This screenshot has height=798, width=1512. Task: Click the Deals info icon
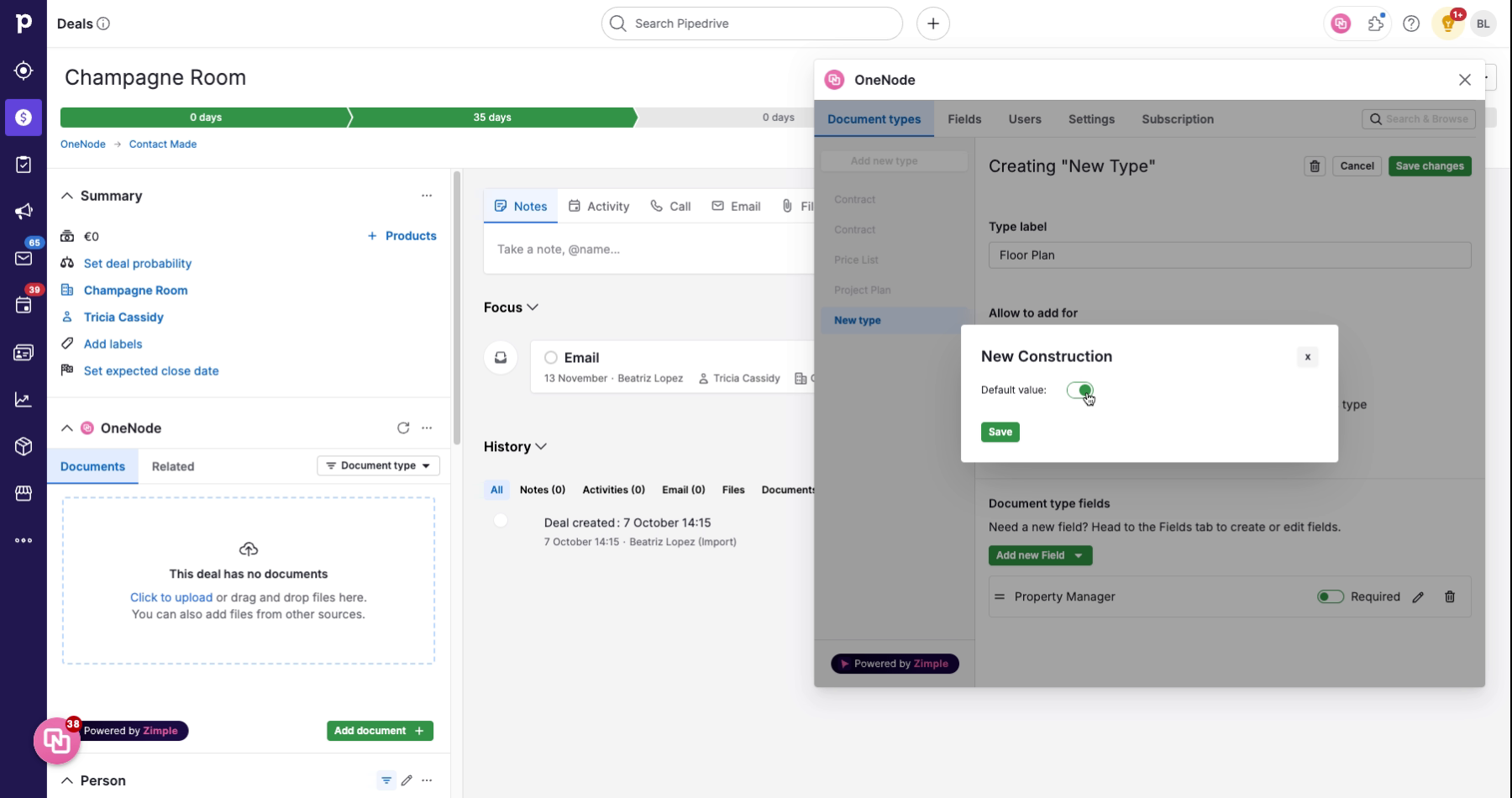coord(103,24)
